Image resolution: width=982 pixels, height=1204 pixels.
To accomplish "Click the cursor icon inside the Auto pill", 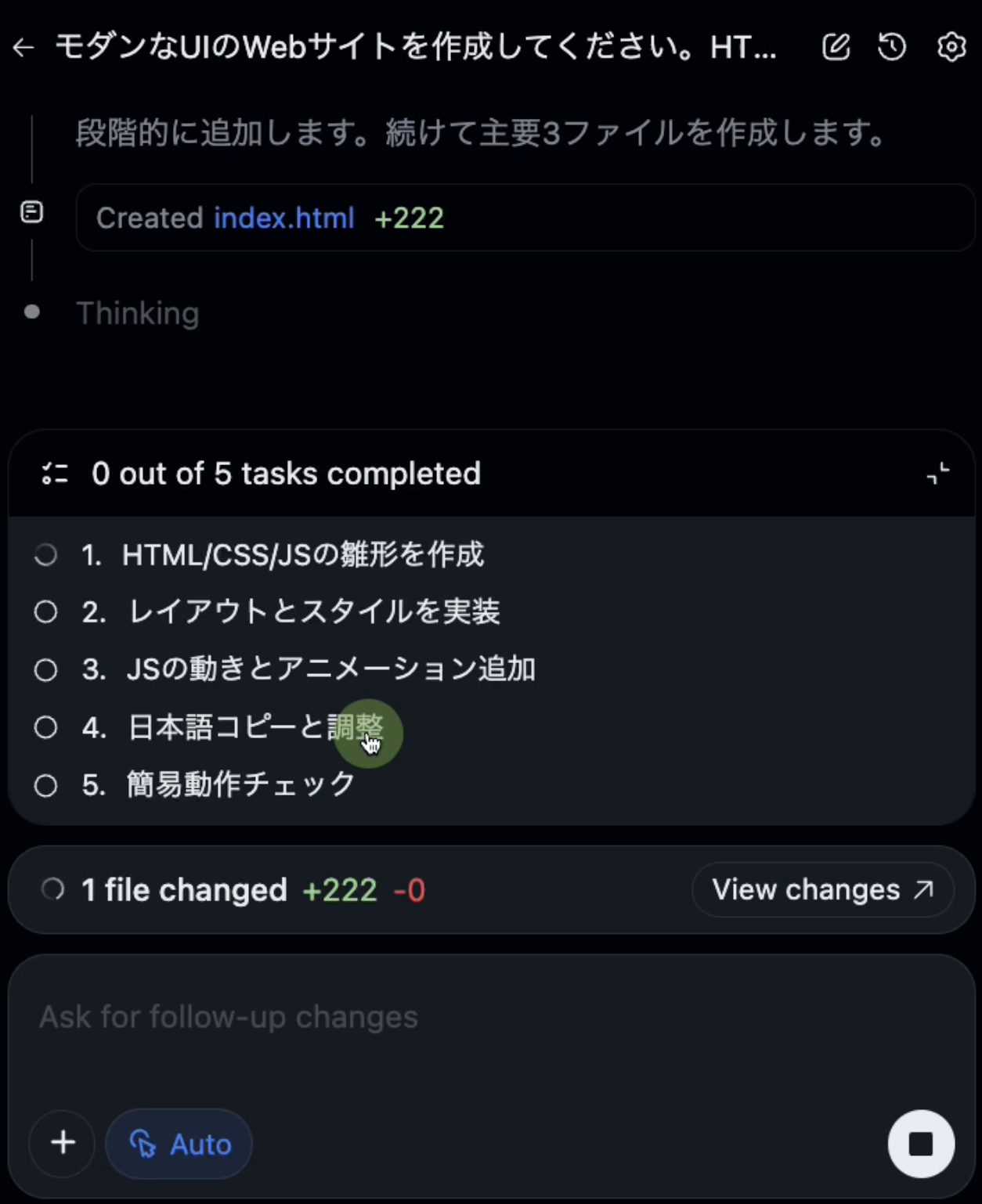I will [x=145, y=1144].
